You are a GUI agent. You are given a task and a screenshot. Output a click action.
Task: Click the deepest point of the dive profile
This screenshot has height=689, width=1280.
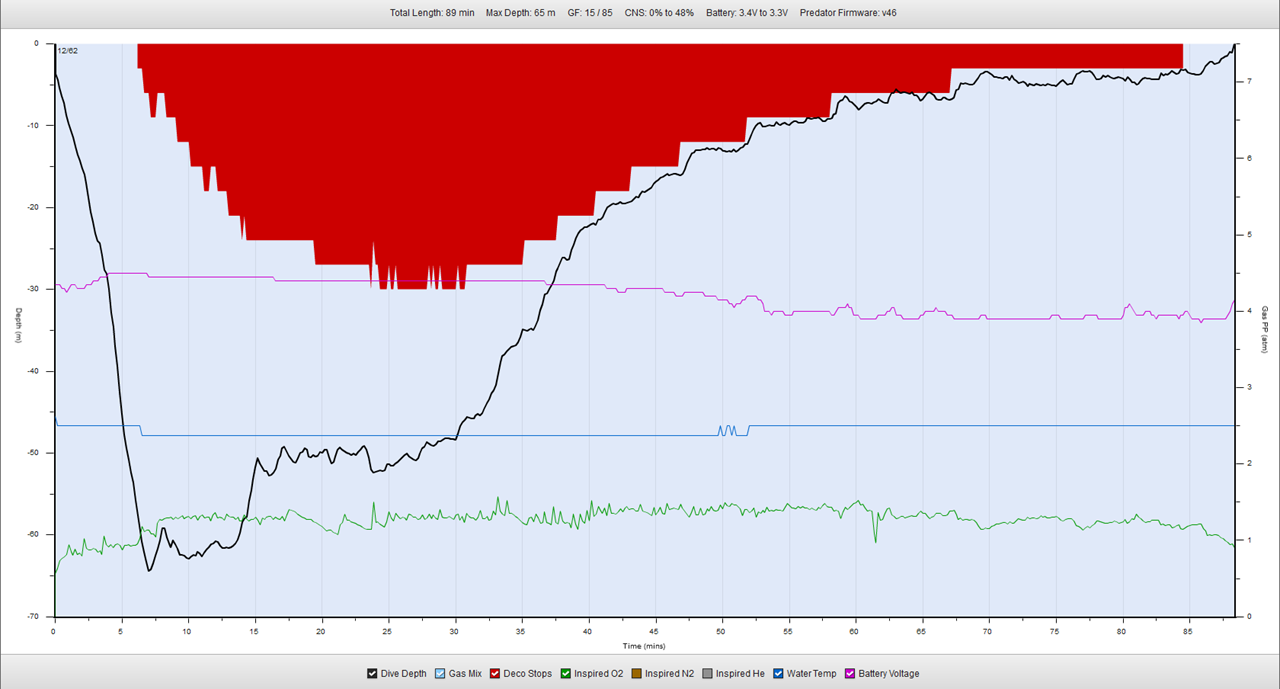click(x=149, y=570)
